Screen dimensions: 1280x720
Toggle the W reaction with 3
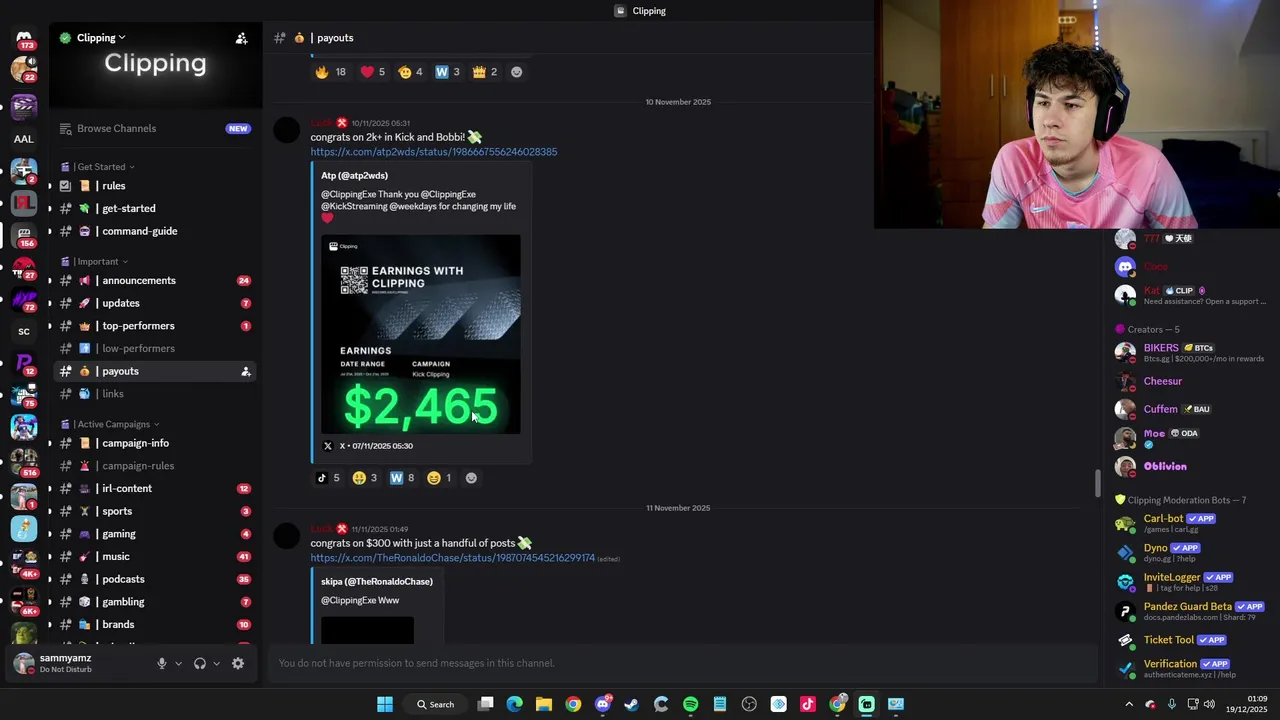(x=447, y=72)
